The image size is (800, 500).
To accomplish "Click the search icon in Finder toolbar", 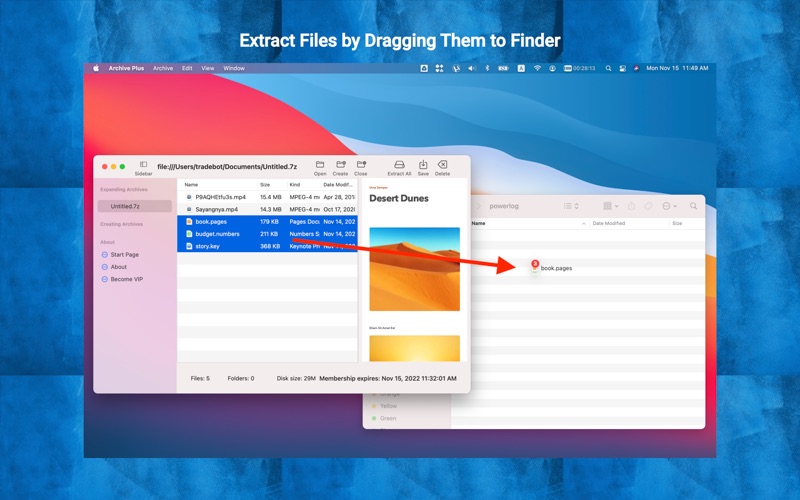I will pos(693,206).
